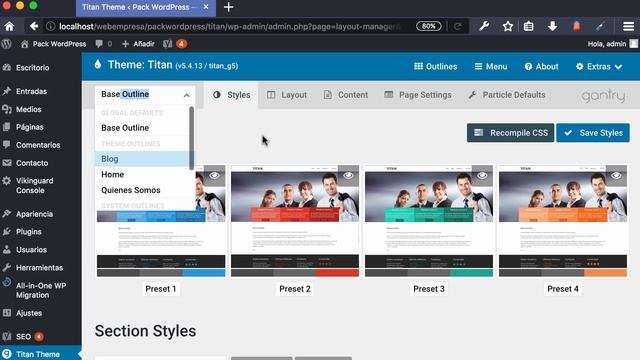Open Herramientas in the sidebar

[x=41, y=268]
